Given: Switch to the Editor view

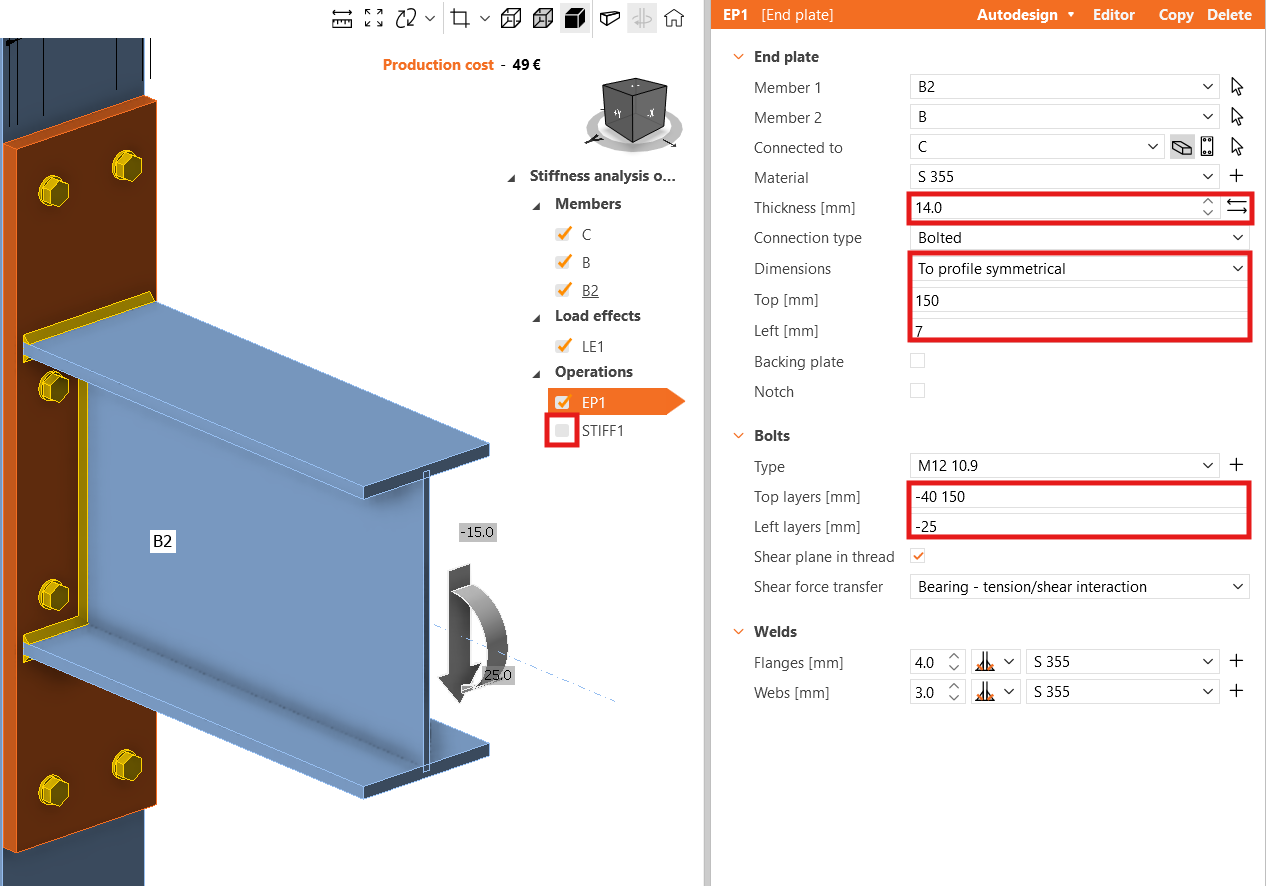Looking at the screenshot, I should (1112, 15).
